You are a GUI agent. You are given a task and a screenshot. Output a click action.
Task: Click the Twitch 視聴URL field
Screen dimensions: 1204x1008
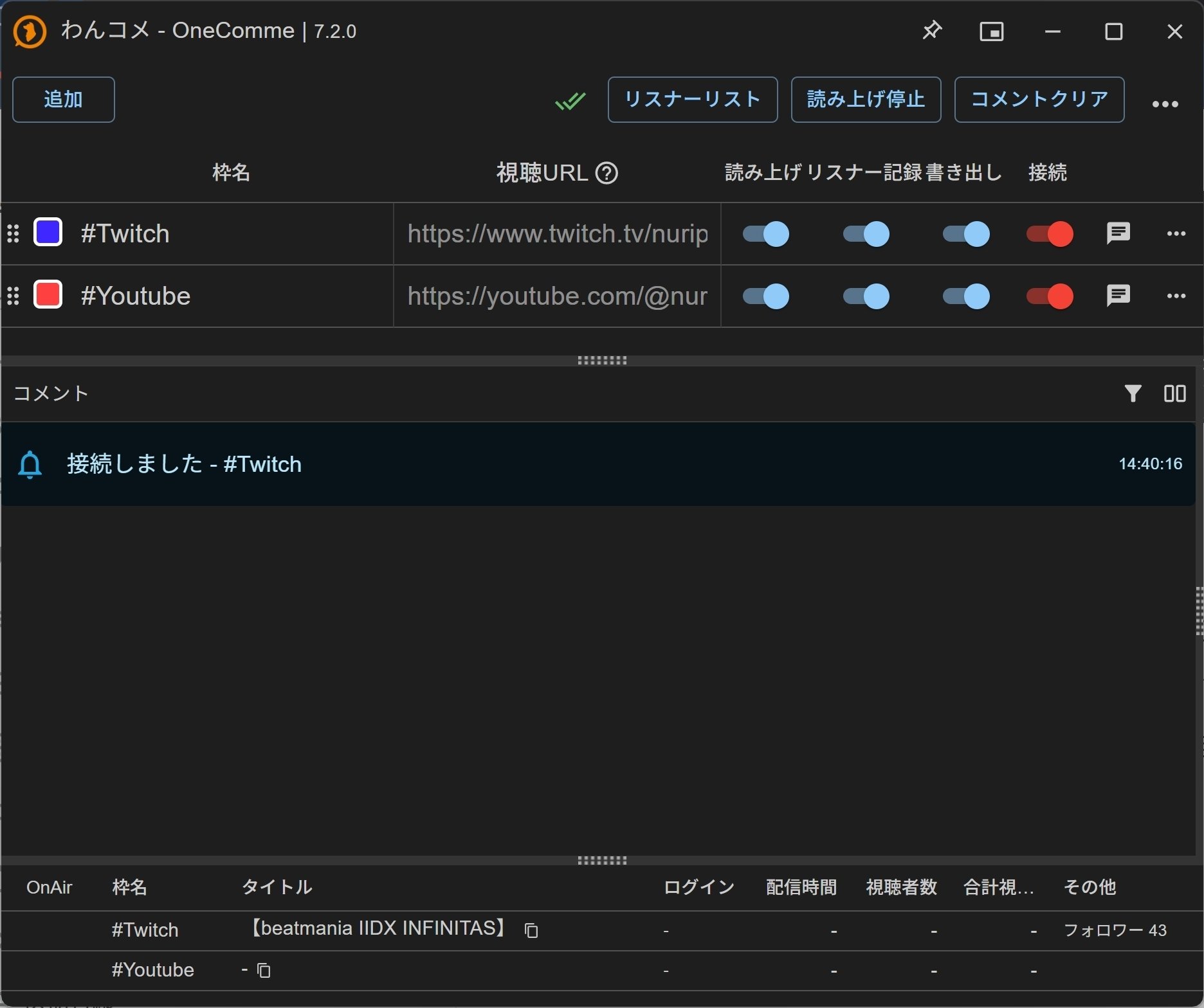click(x=557, y=233)
